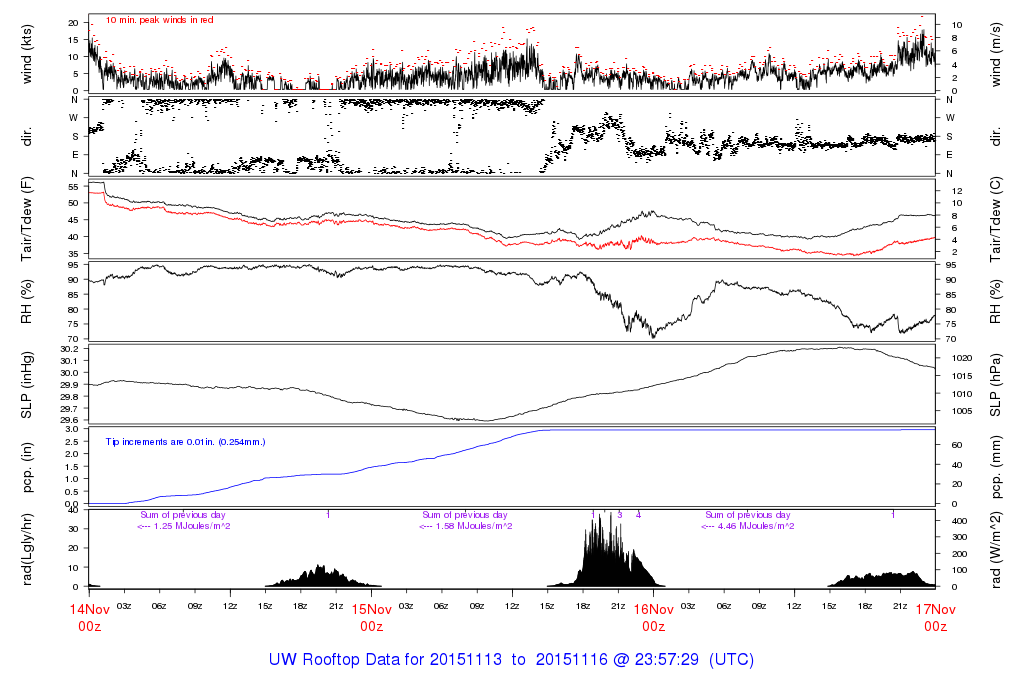
Task: Click the '12' tick on Tair/Tdew (C) axis
Action: 957,191
